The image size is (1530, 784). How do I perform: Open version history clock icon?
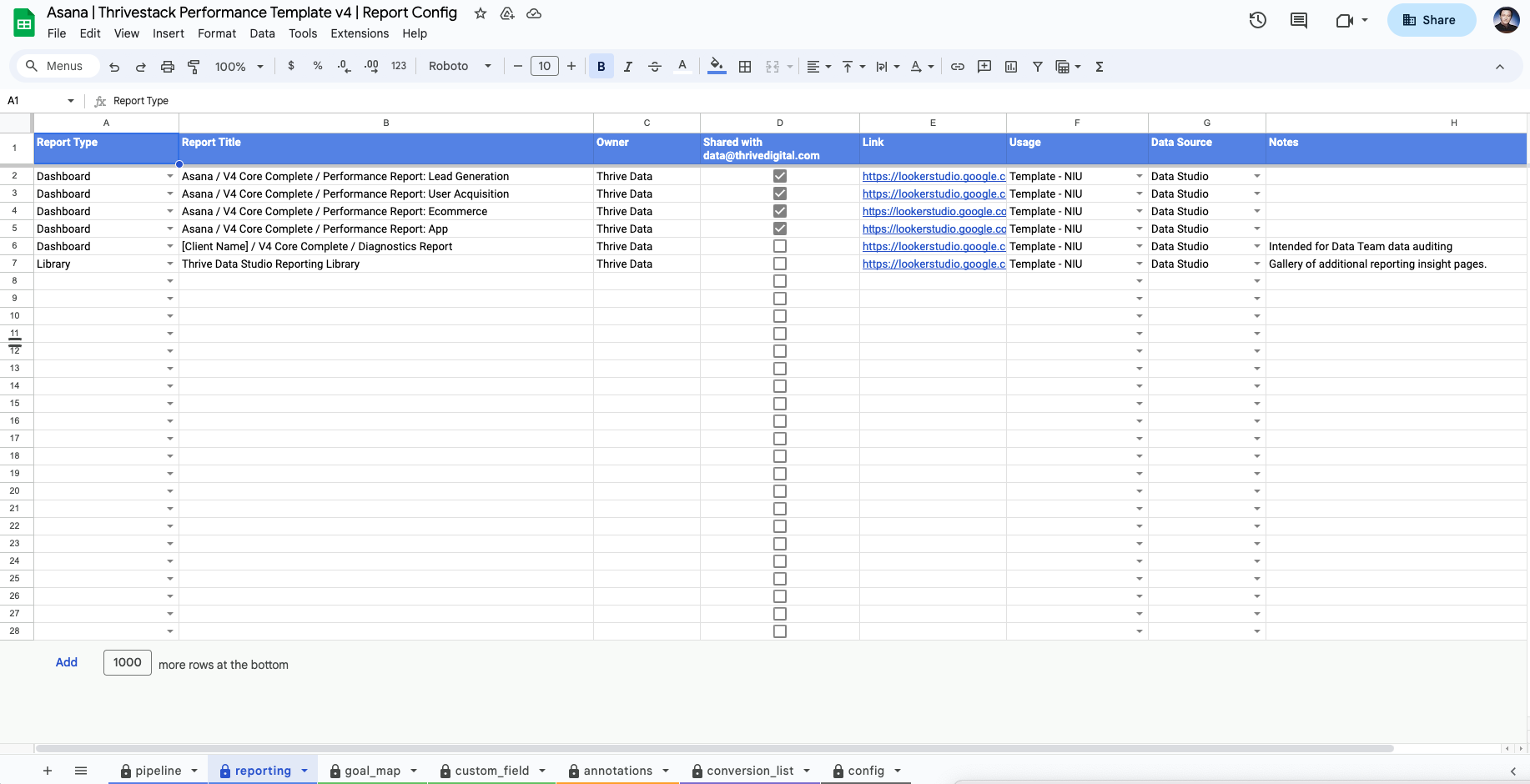point(1258,20)
